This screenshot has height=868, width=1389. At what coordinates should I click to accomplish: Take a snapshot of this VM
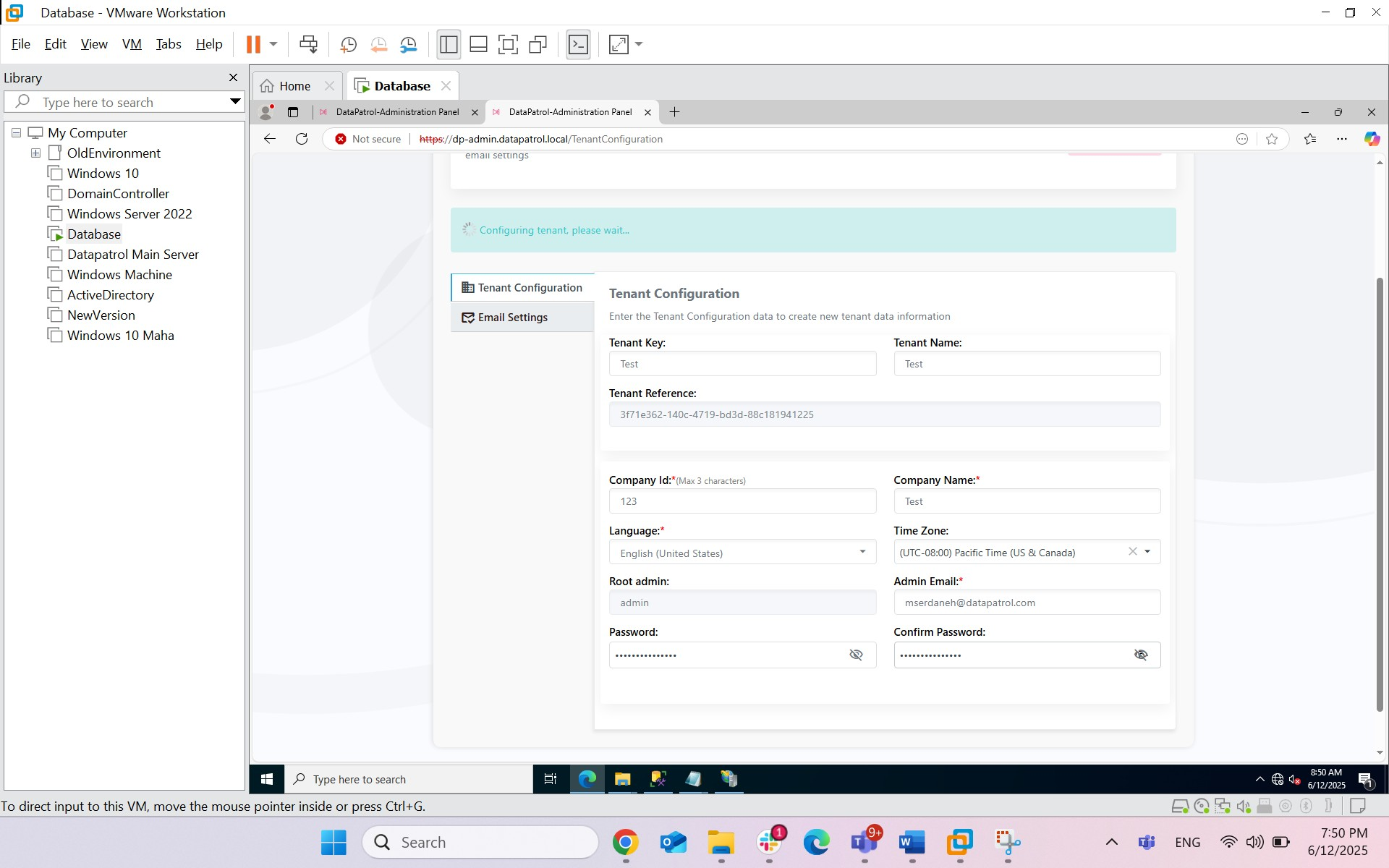tap(348, 44)
